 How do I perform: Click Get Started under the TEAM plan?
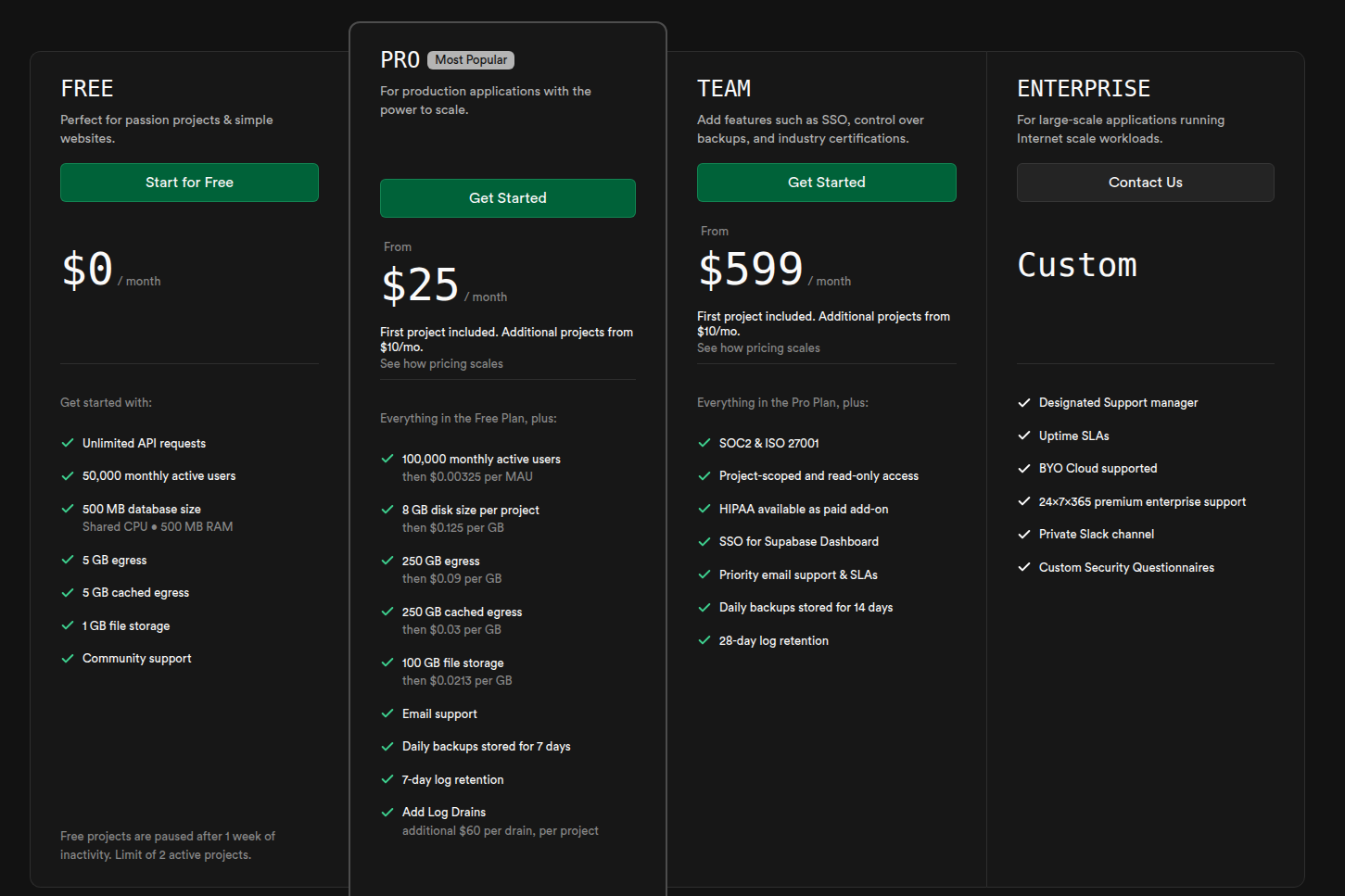point(827,183)
